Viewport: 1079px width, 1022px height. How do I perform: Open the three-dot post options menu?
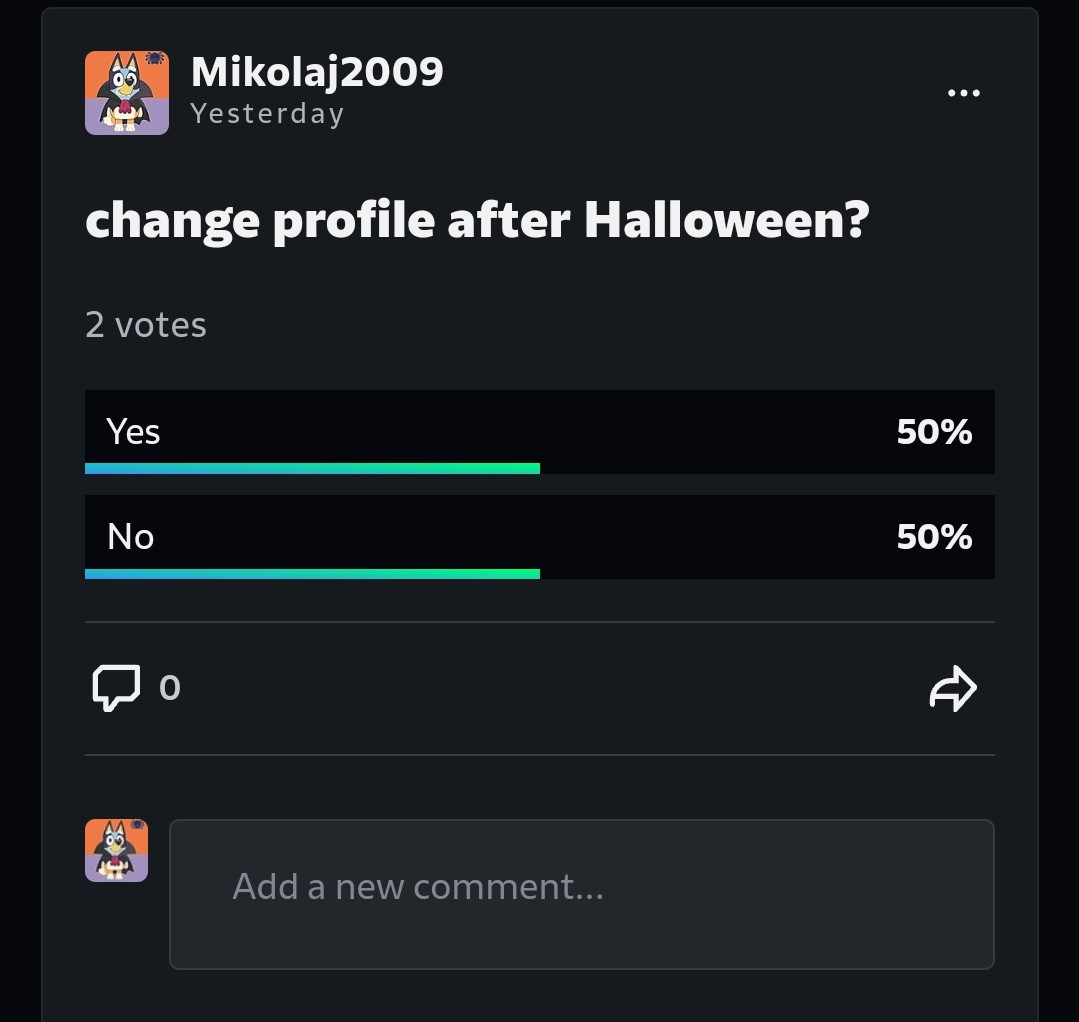tap(963, 93)
